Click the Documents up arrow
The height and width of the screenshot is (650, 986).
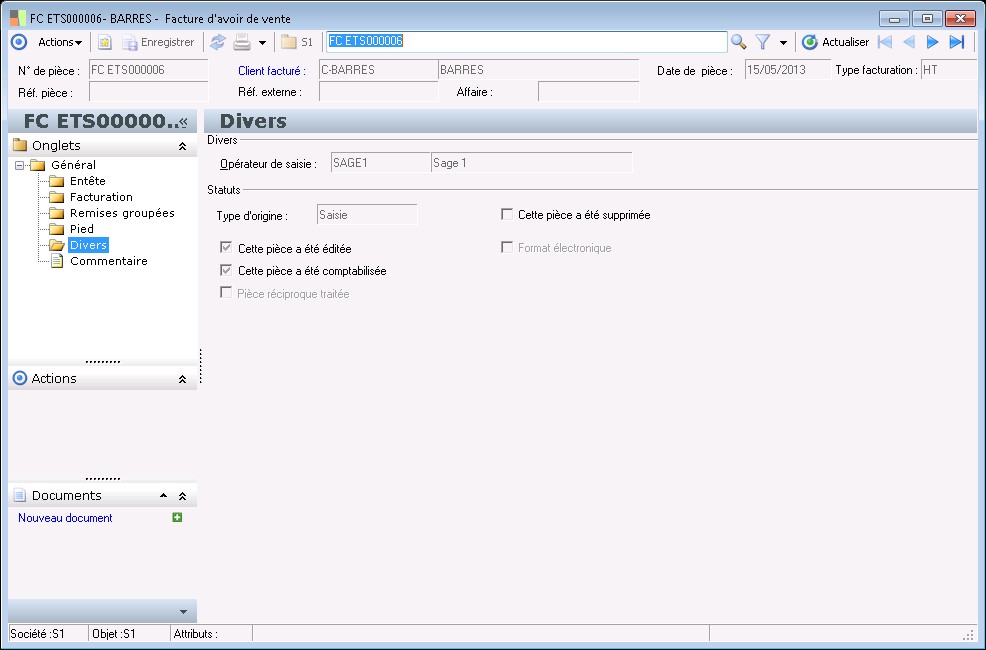click(x=163, y=495)
